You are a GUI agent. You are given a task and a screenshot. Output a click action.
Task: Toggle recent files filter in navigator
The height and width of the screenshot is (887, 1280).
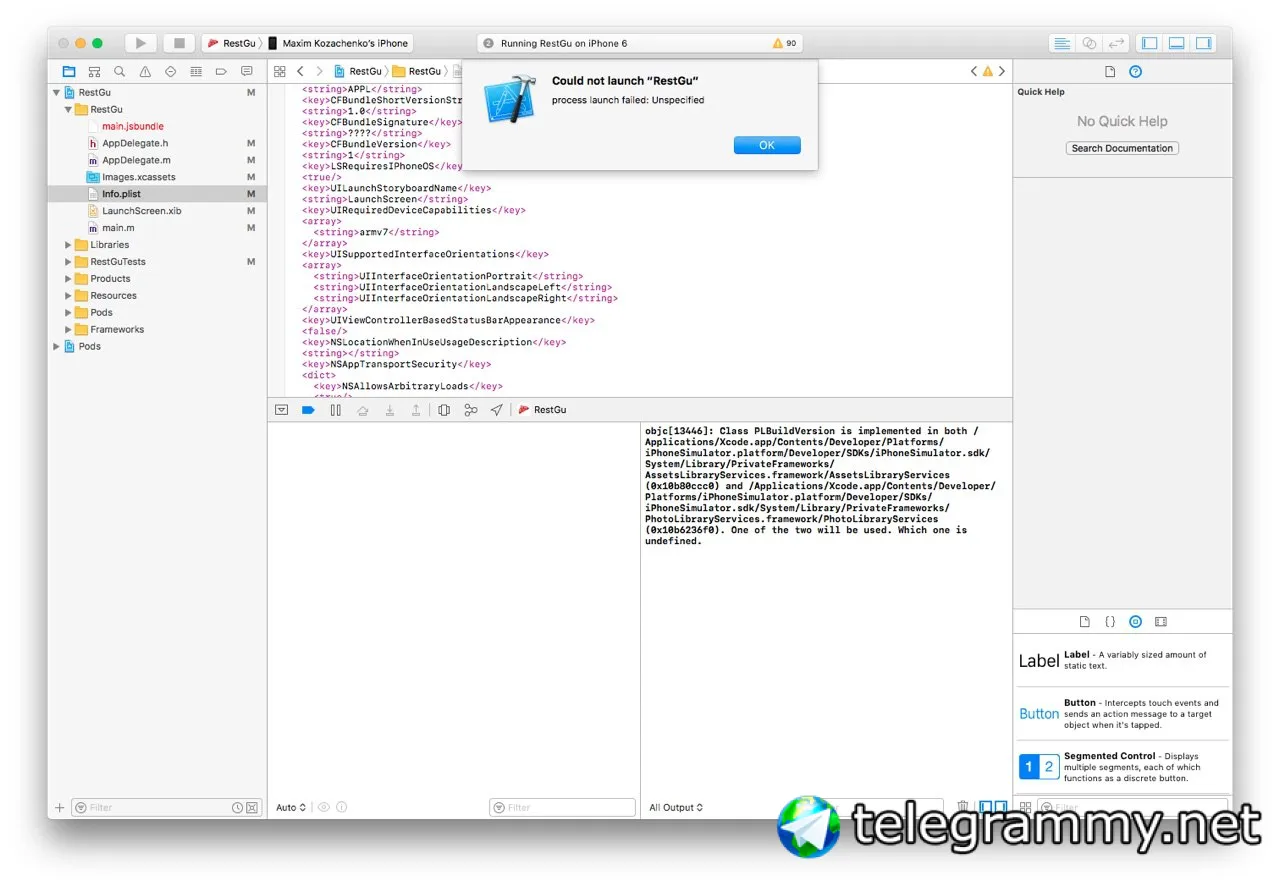tap(237, 807)
